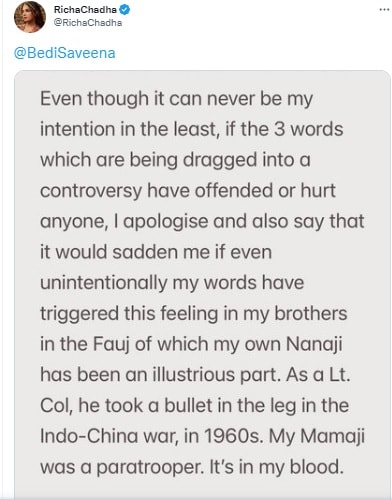Click the word 'controversy' in the note
The image size is (392, 499).
point(91,191)
